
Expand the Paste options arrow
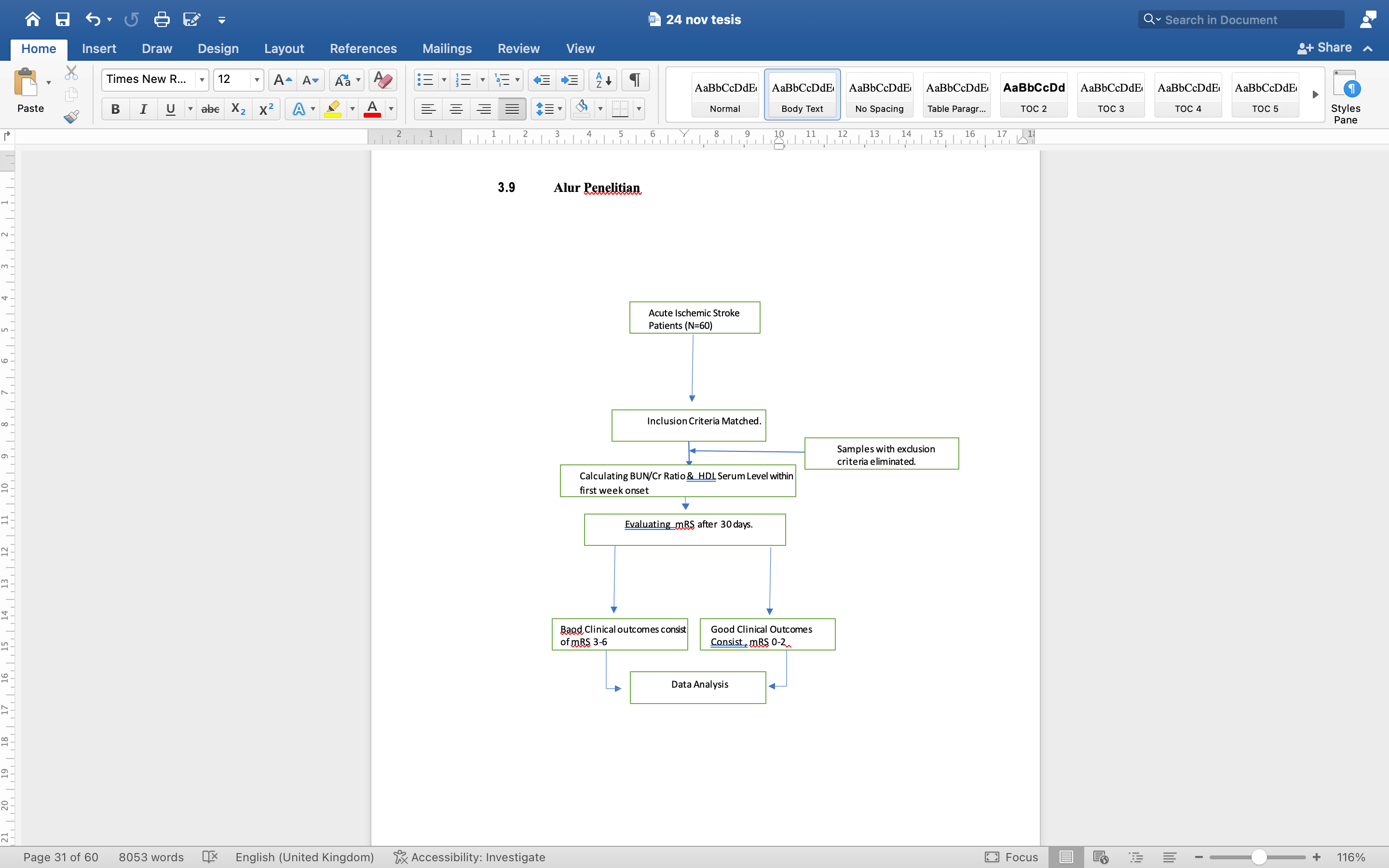(49, 82)
